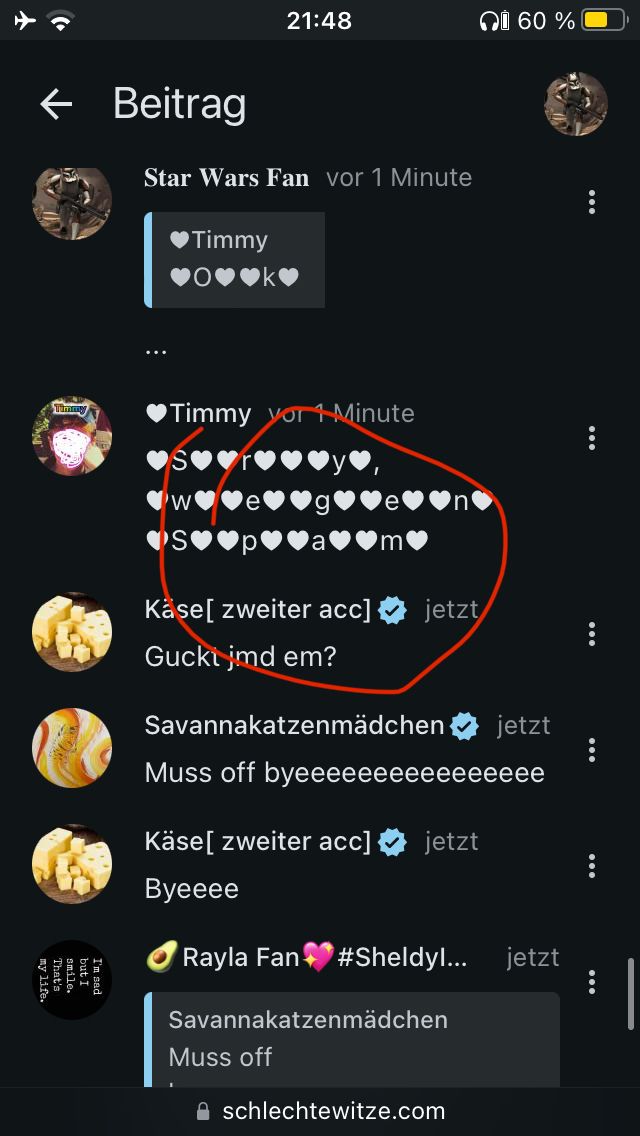Open options for 'Muss off byeee' comment
The height and width of the screenshot is (1136, 640).
coord(592,749)
